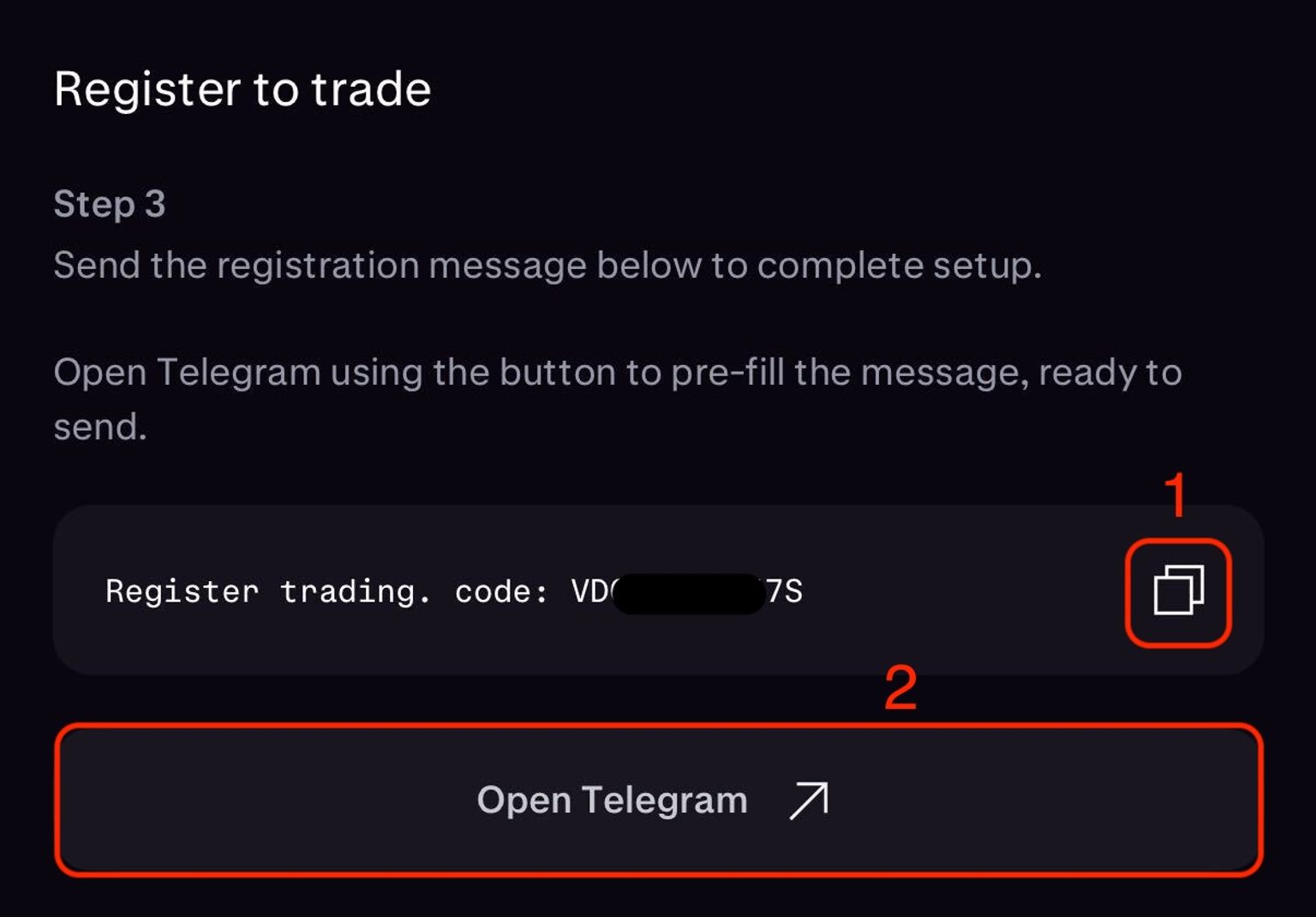Click "complete setup." in the step description

pyautogui.click(x=899, y=266)
